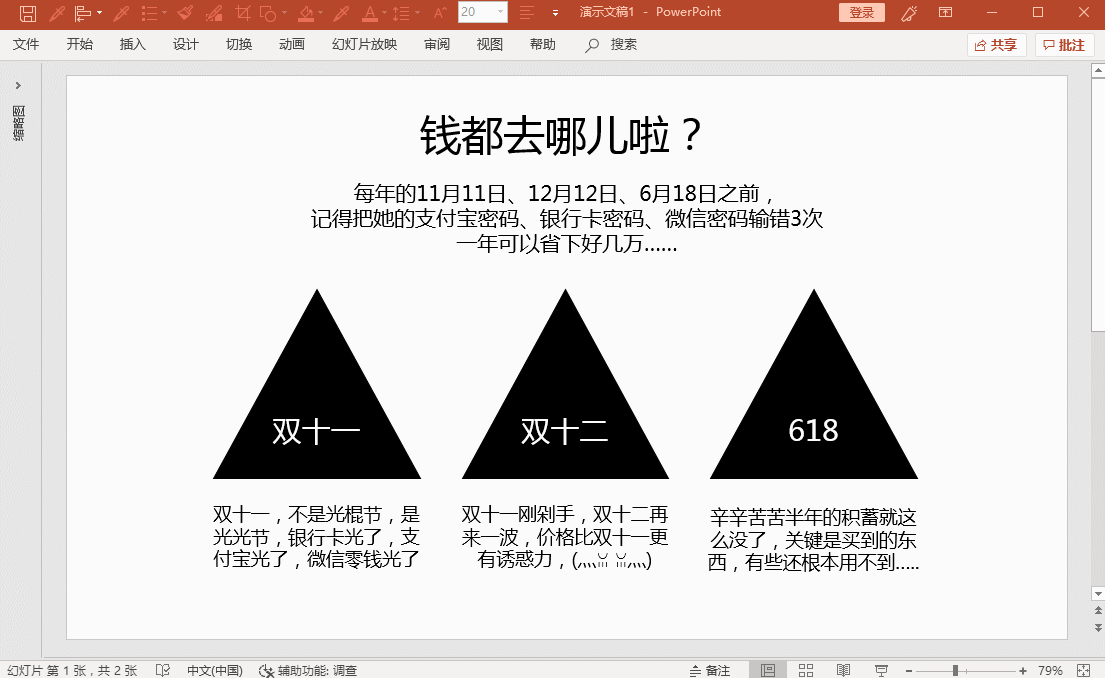Screen dimensions: 1105x678
Task: Apply shape fill with paint bucket icon
Action: 306,13
